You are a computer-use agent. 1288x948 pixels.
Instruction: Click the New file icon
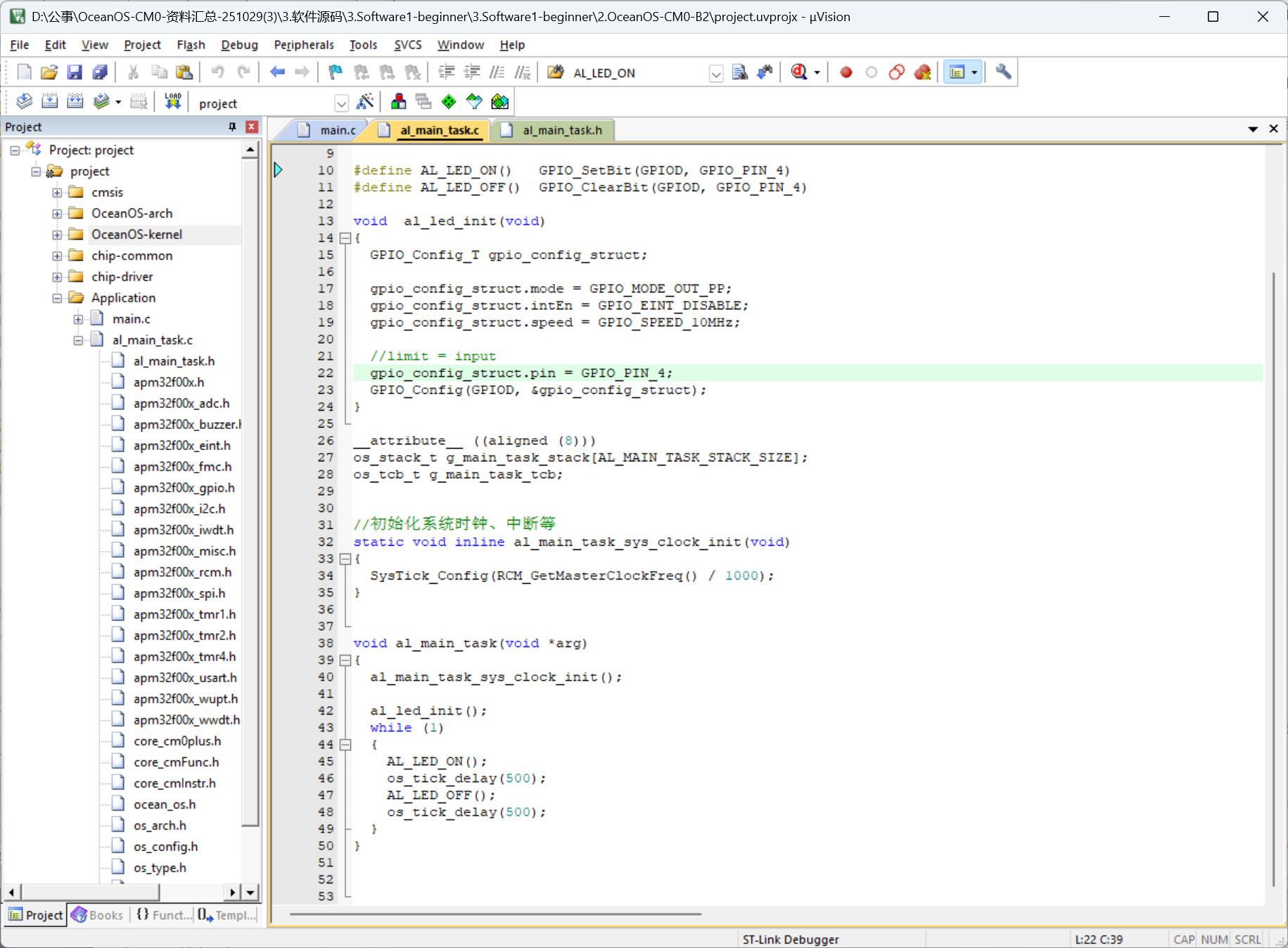click(24, 72)
